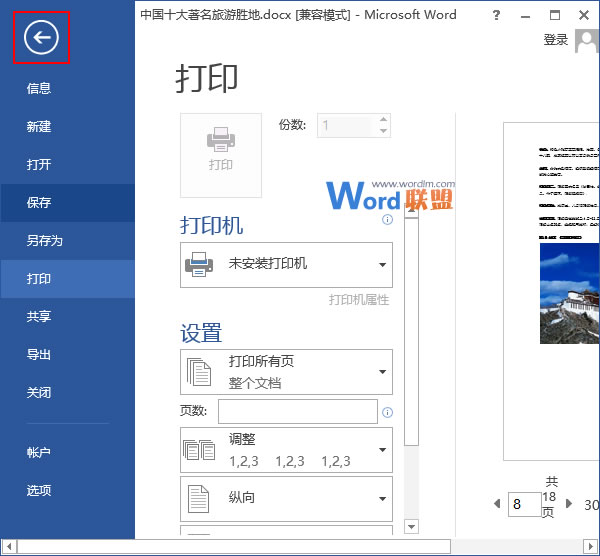Viewport: 600px width, 556px height.
Task: Decrease copies with the down spinner
Action: 384,131
